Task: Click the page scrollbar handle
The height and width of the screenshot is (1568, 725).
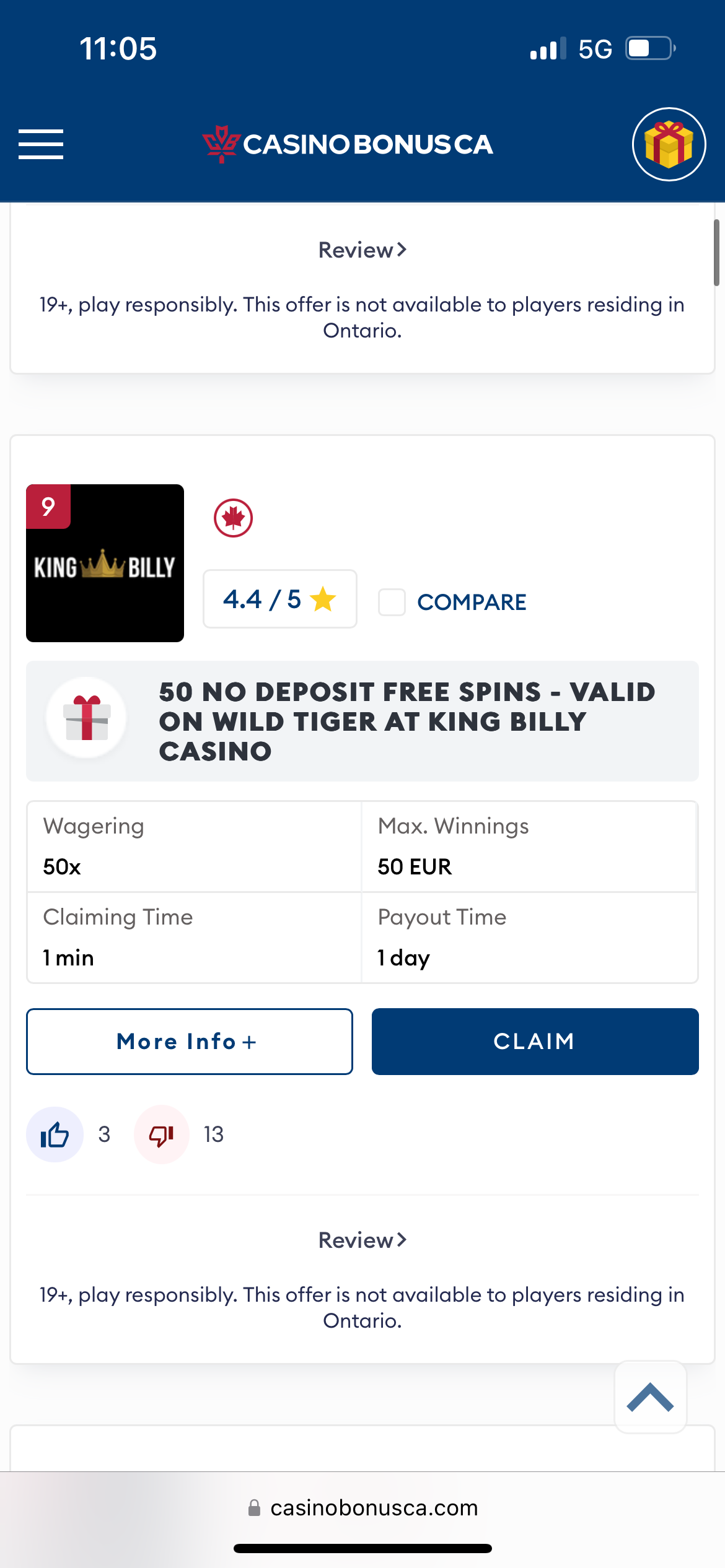Action: tap(716, 253)
